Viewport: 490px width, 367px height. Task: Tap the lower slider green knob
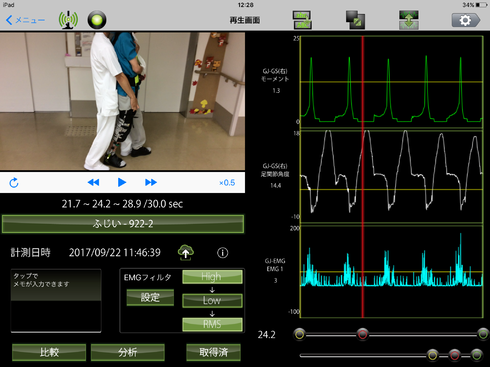[x=476, y=355]
